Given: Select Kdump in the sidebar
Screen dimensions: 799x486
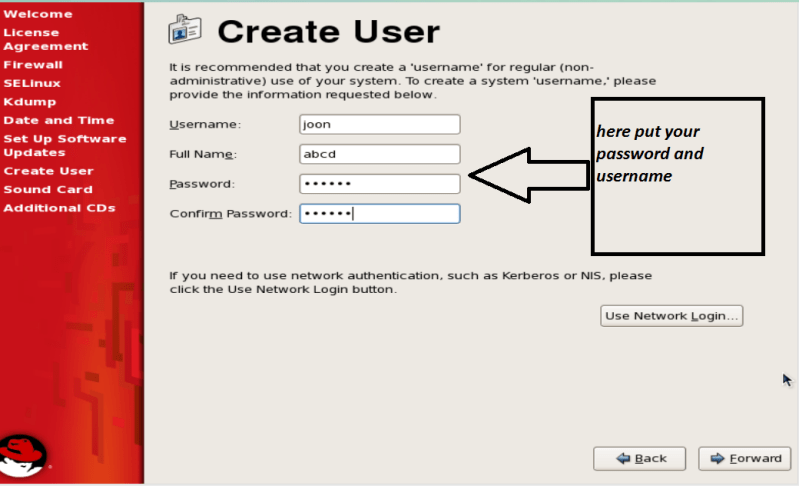Looking at the screenshot, I should pos(30,102).
